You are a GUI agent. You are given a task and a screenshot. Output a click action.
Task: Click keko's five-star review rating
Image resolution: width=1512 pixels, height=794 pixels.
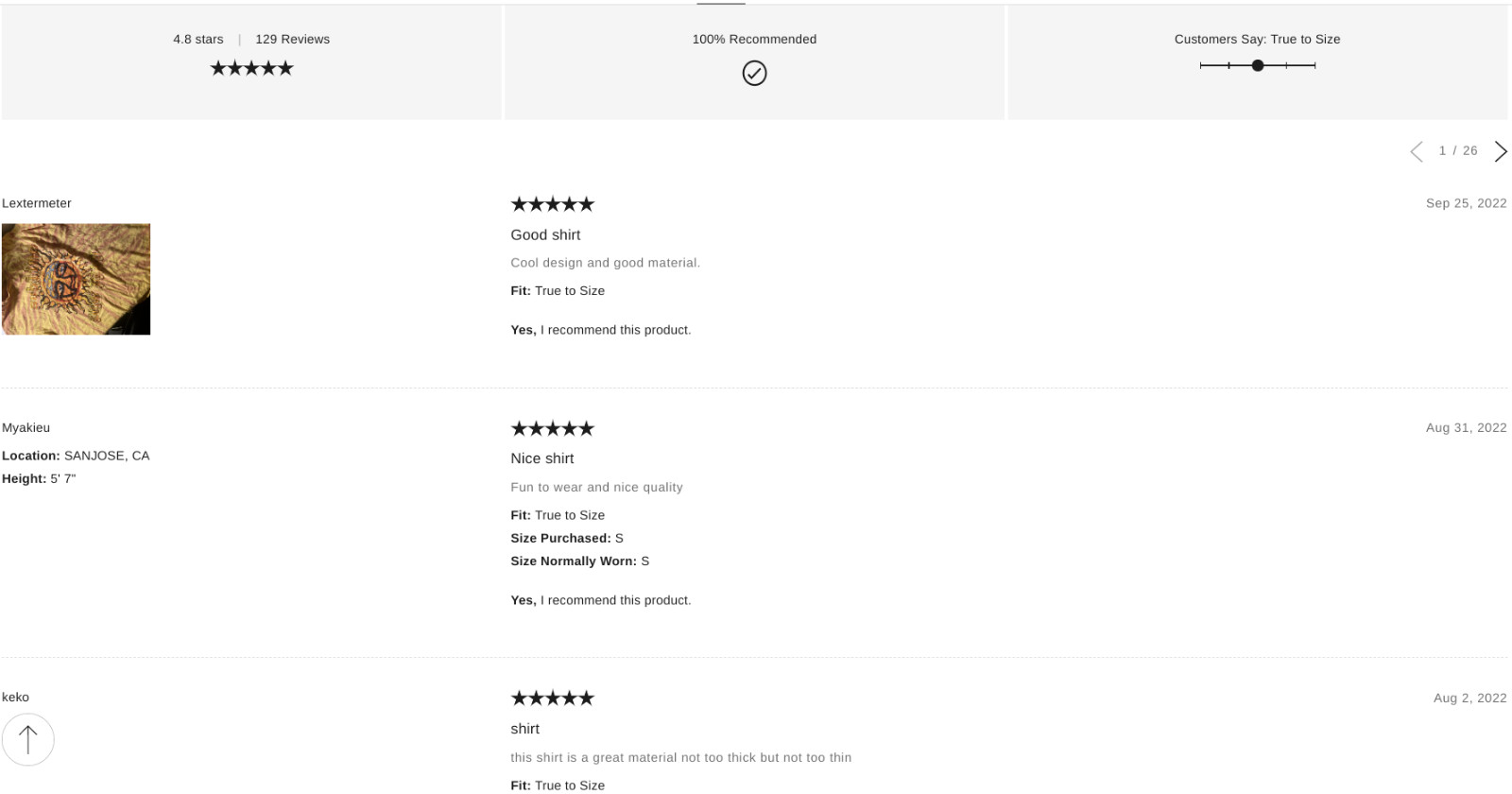pyautogui.click(x=552, y=699)
